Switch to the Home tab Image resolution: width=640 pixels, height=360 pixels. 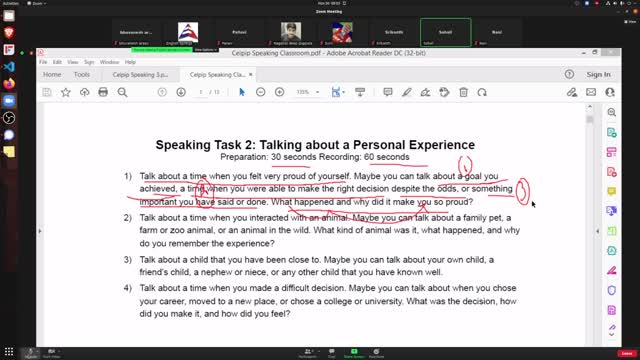[52, 74]
